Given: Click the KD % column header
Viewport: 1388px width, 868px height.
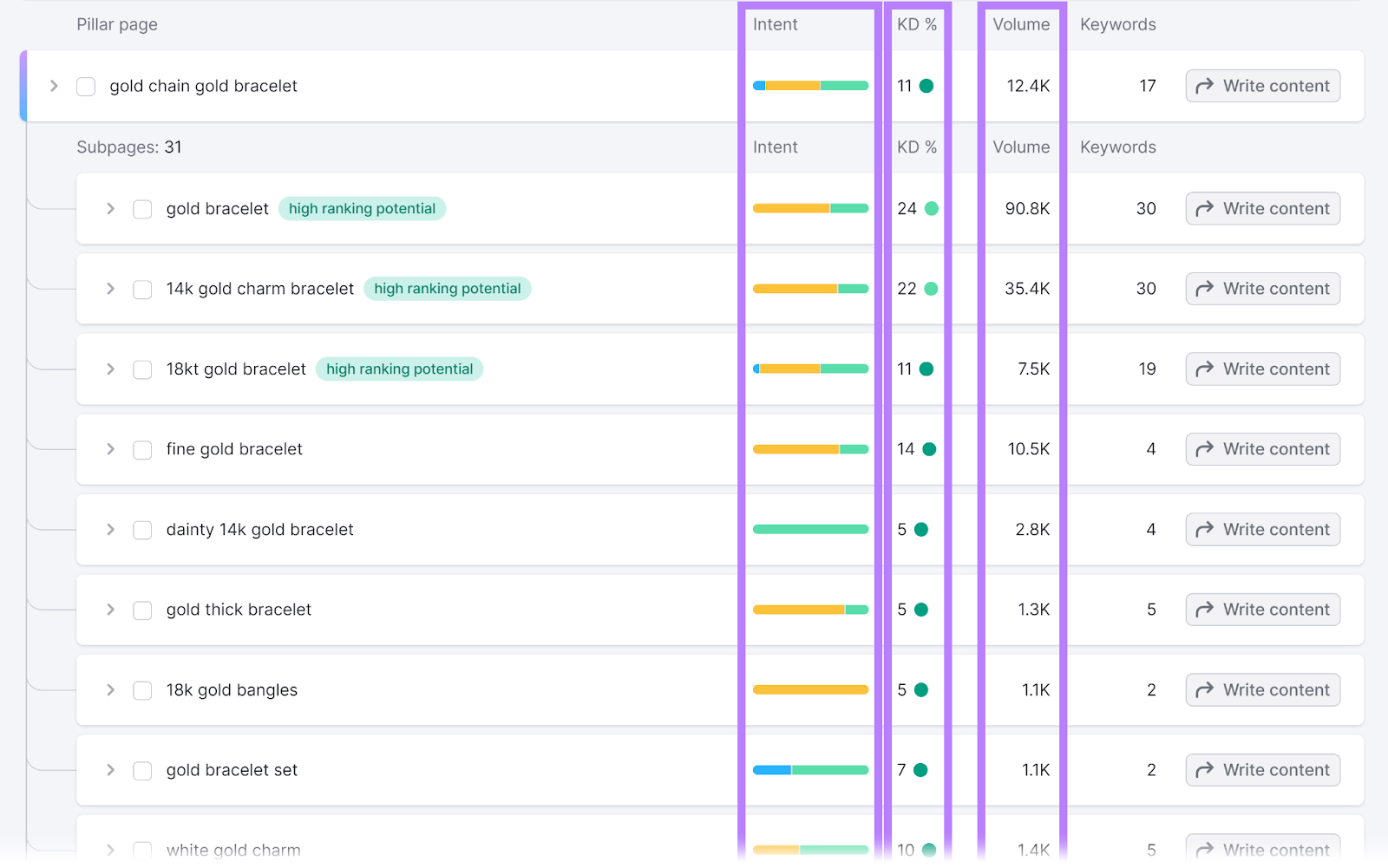Looking at the screenshot, I should pos(916,24).
